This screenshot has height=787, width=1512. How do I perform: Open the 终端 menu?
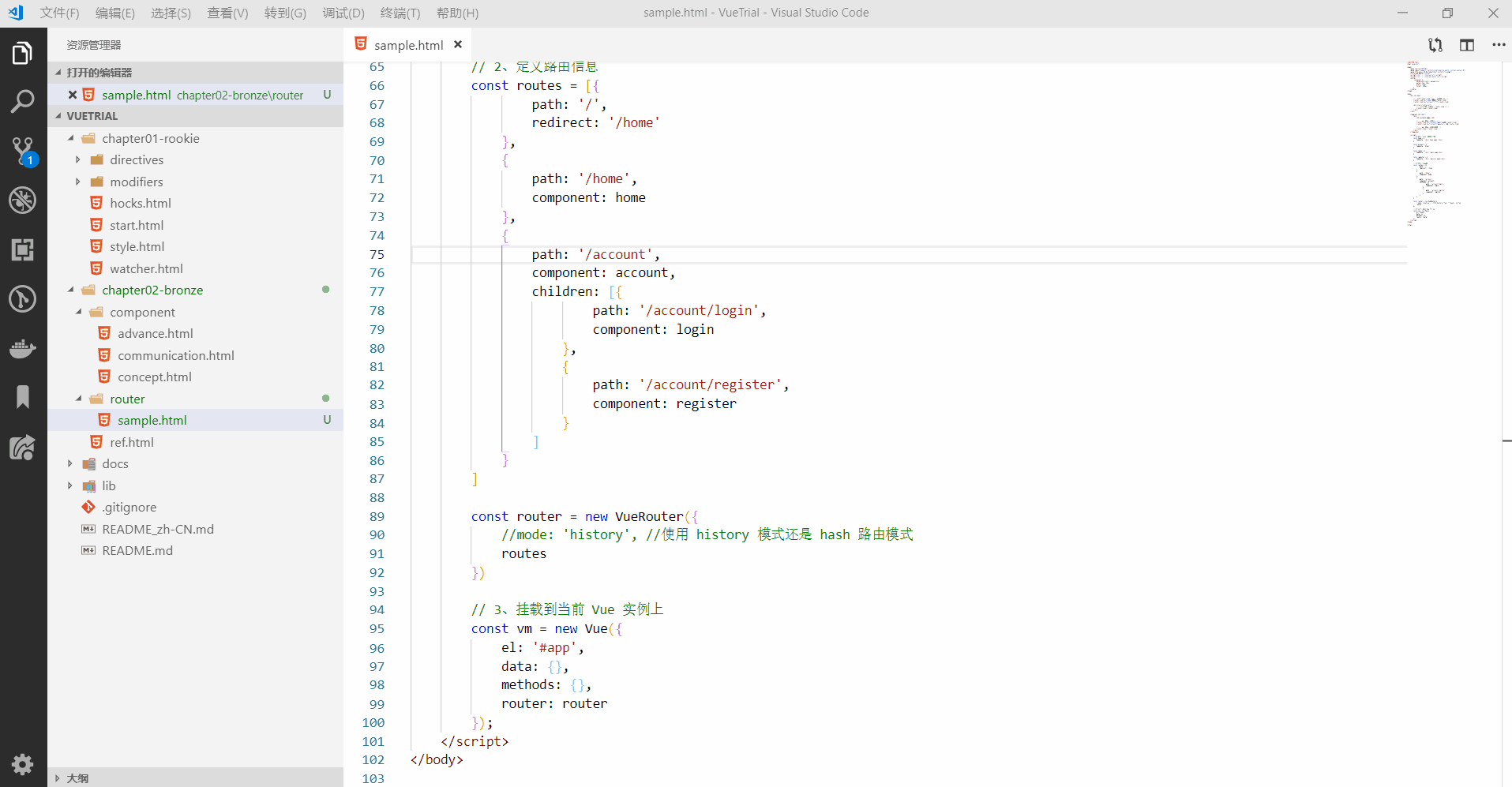coord(400,13)
